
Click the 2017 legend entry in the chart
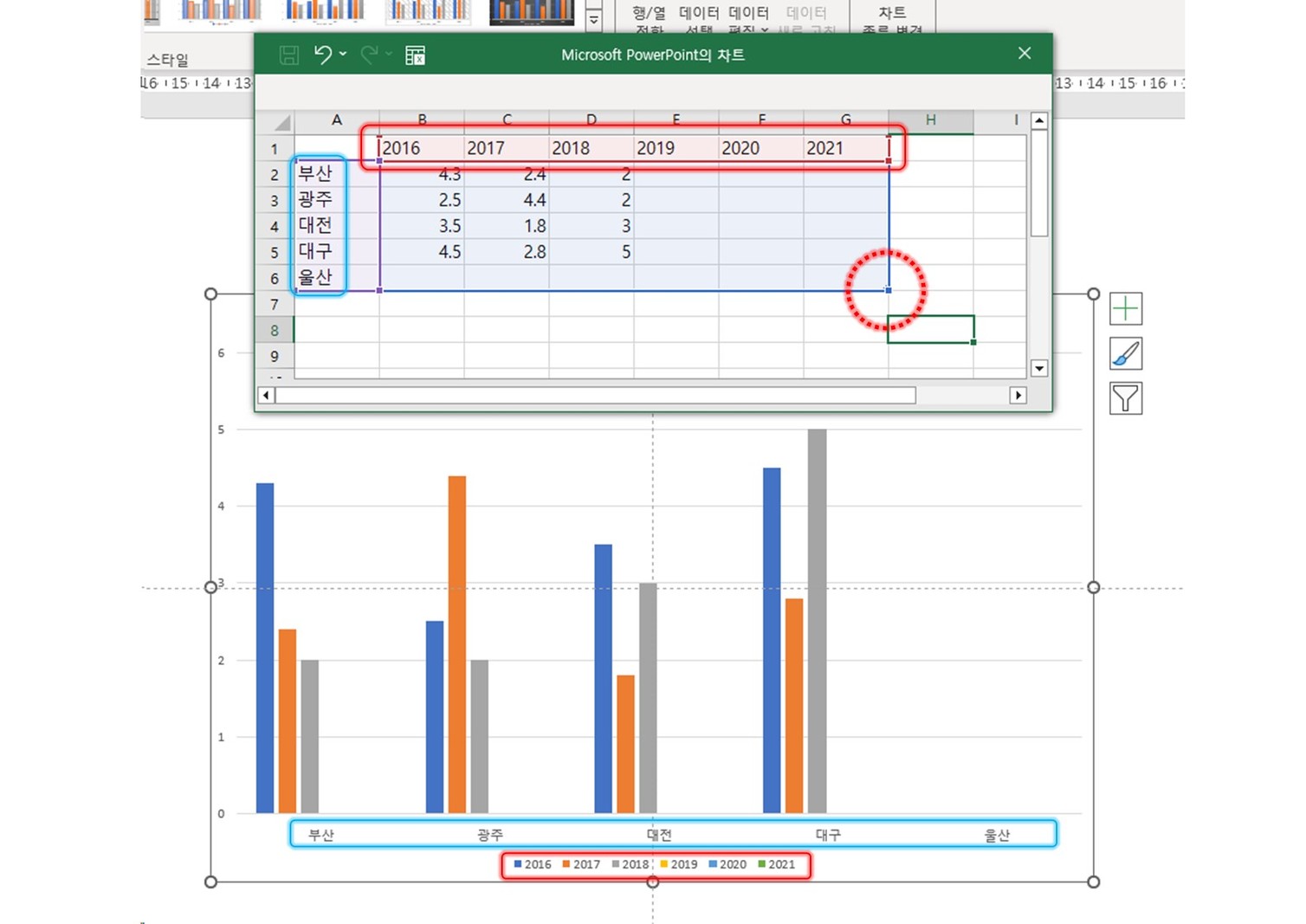pyautogui.click(x=581, y=864)
